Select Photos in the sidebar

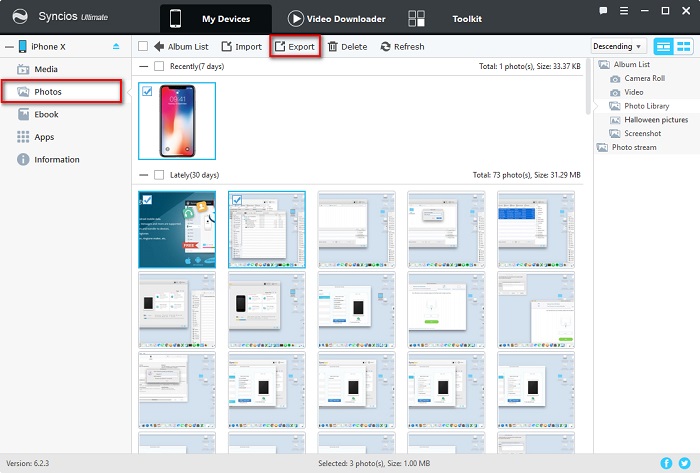click(62, 91)
